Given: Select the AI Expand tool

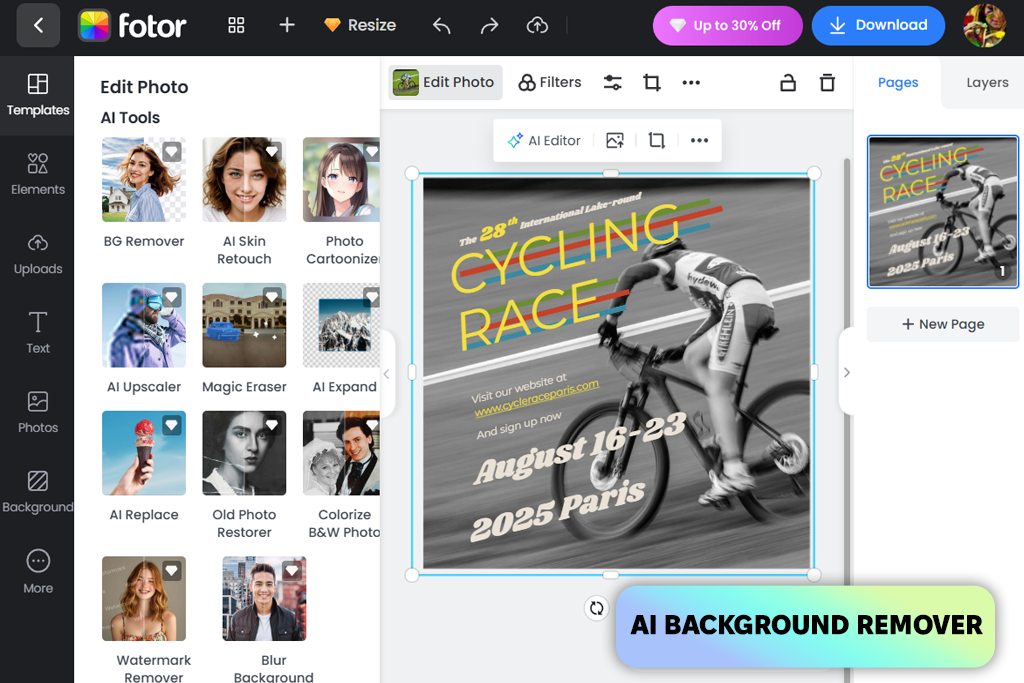Looking at the screenshot, I should [342, 338].
